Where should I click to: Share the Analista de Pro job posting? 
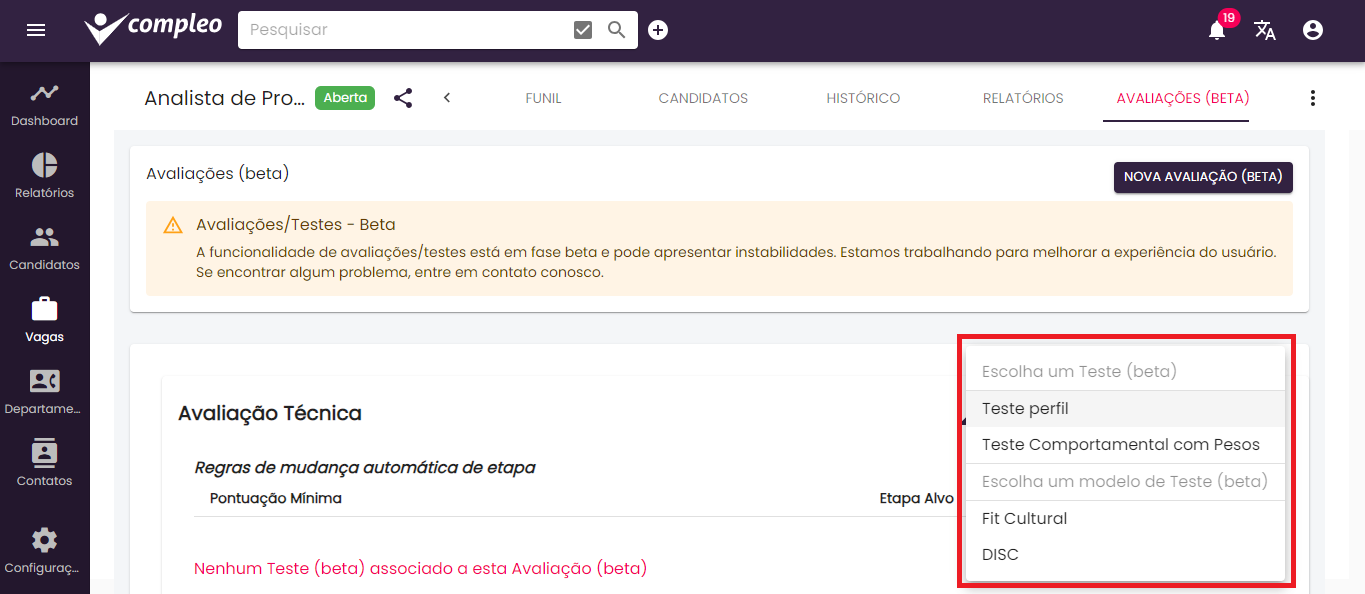(403, 98)
